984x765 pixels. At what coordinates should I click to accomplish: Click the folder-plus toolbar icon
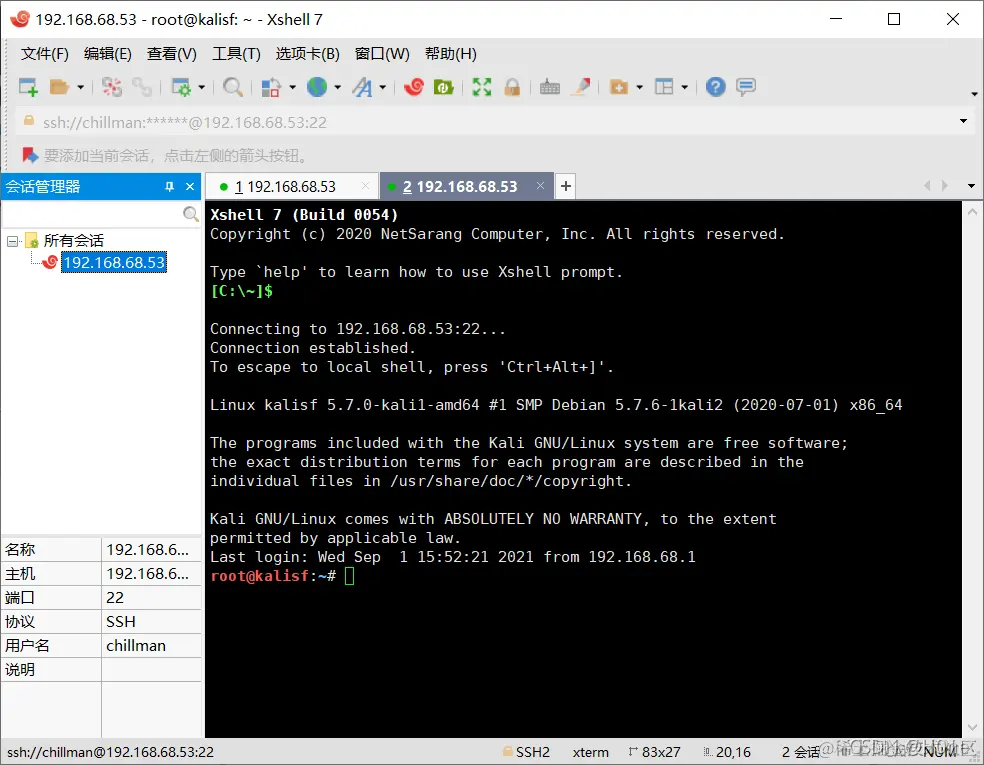(x=619, y=87)
